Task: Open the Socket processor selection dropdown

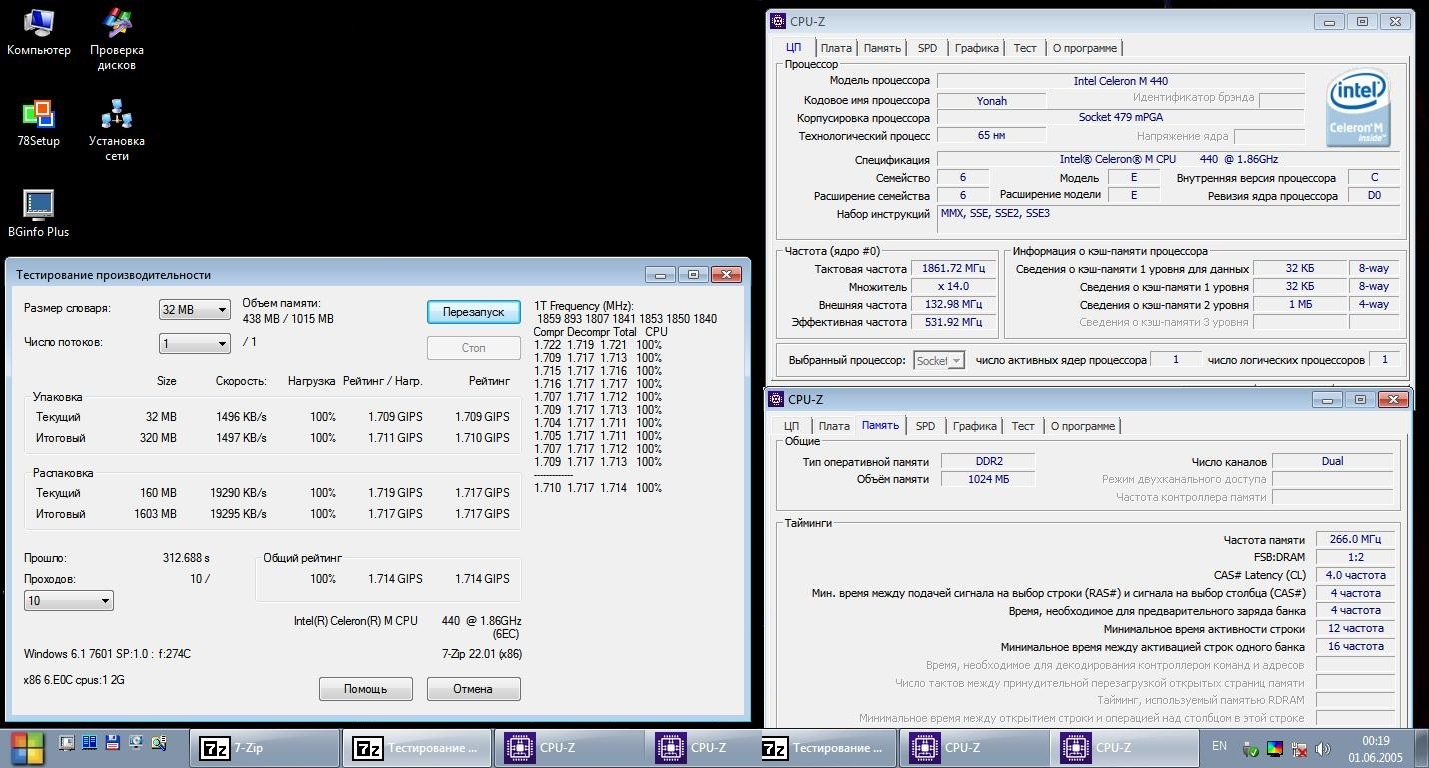Action: 939,361
